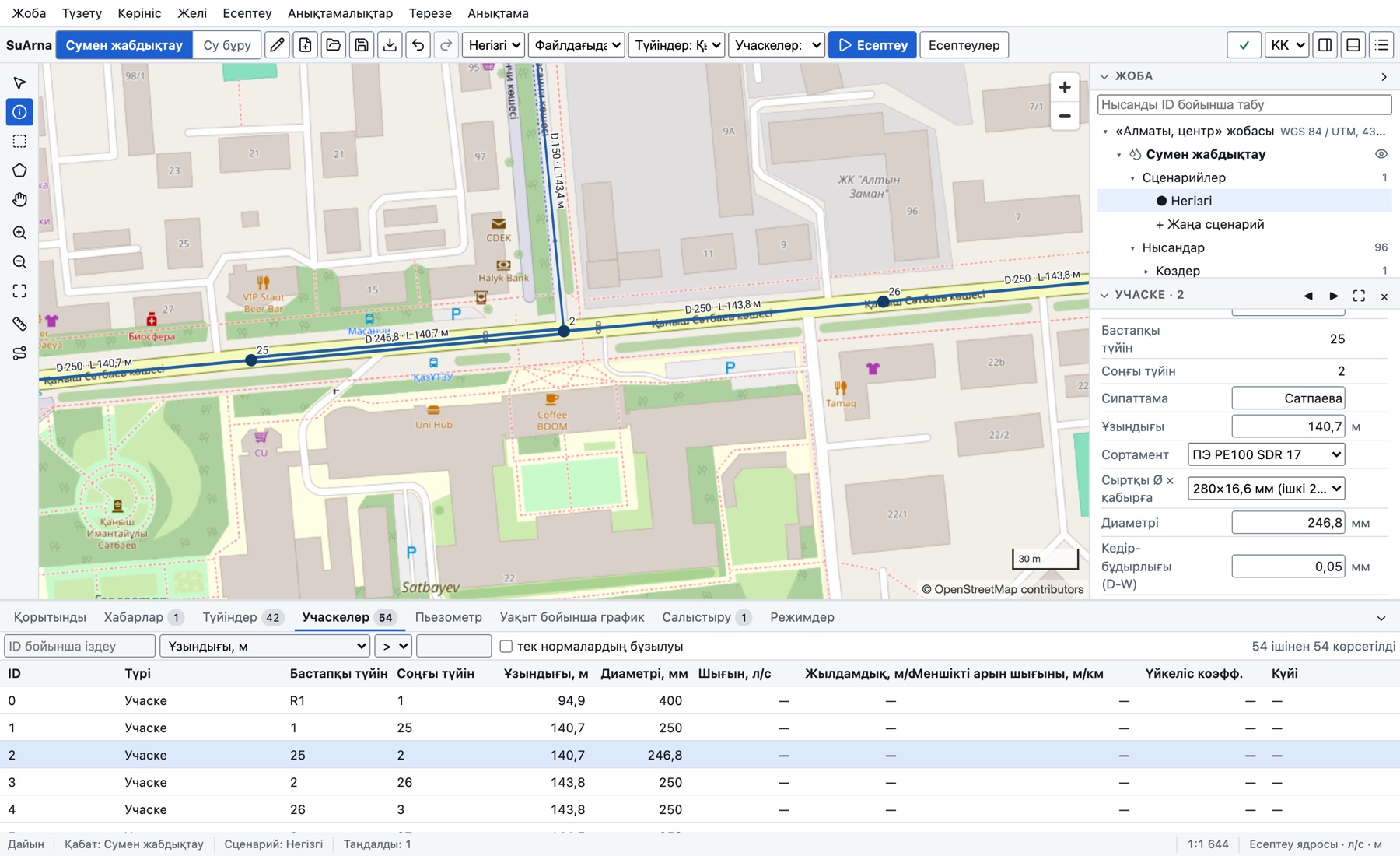Expand the Көздер tree node
Screen dimensions: 1400x856
pos(1146,272)
